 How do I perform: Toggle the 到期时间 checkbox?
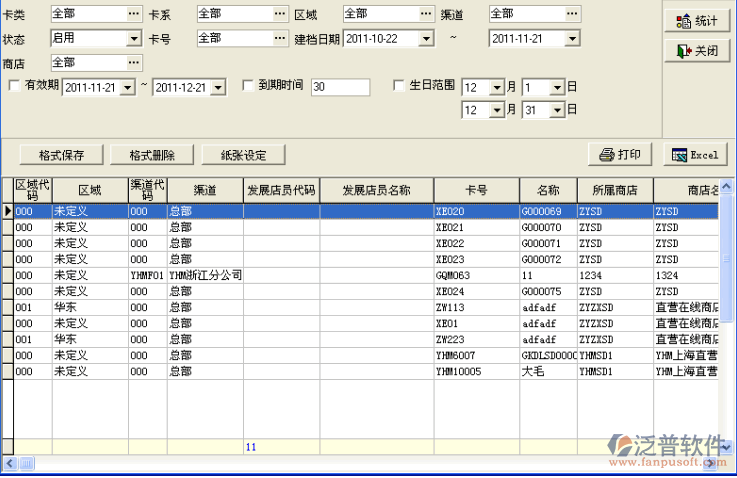(248, 86)
